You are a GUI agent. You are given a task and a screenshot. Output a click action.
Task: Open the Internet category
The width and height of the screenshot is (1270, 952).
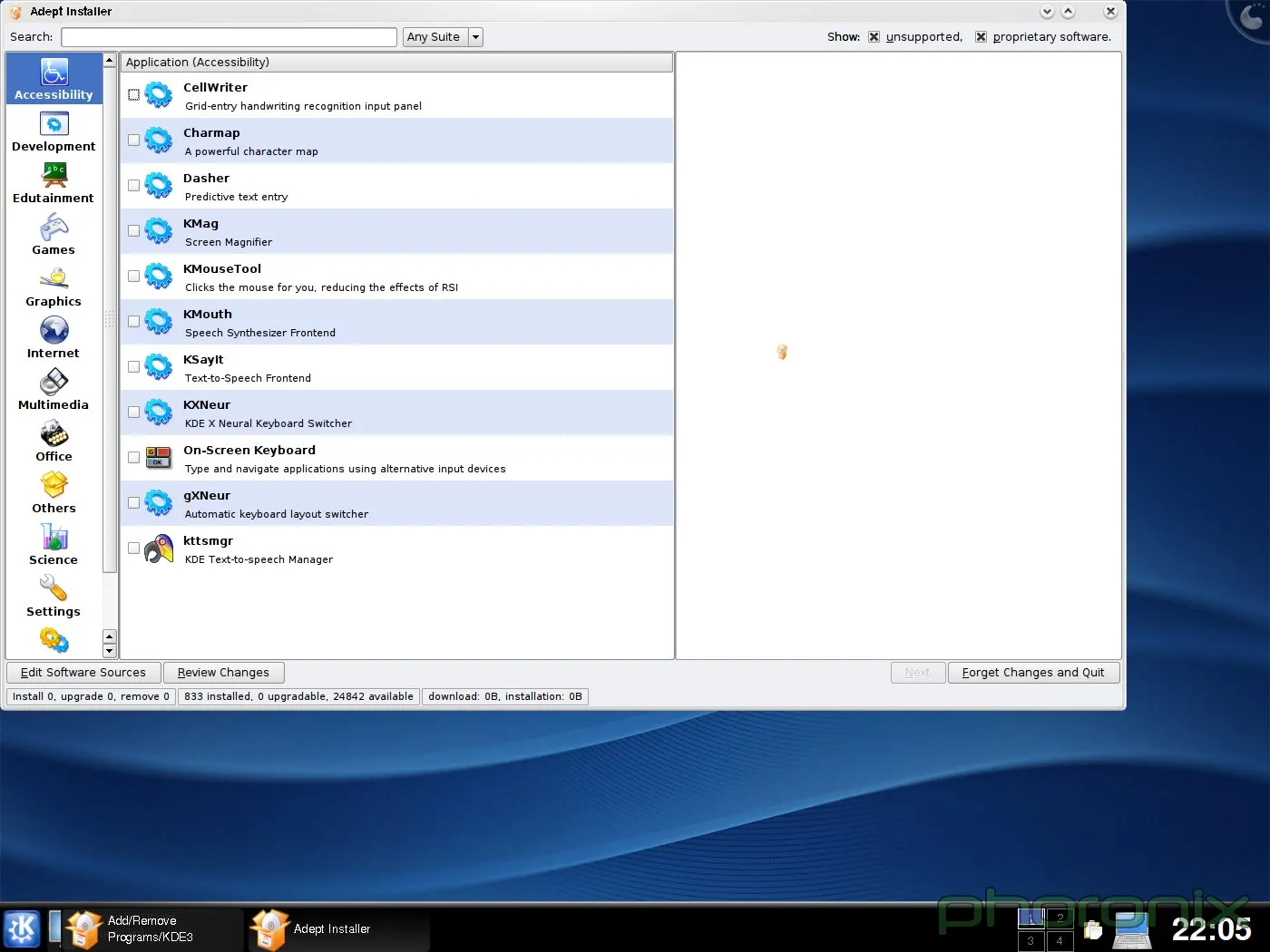(54, 339)
